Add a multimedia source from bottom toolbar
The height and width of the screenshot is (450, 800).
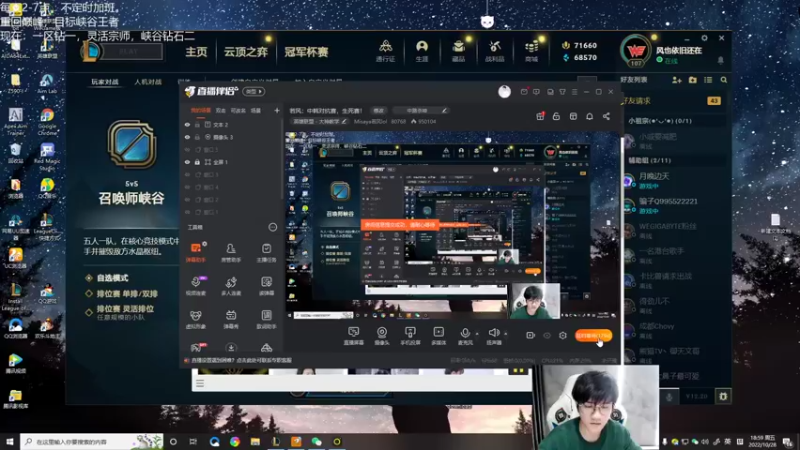click(438, 336)
